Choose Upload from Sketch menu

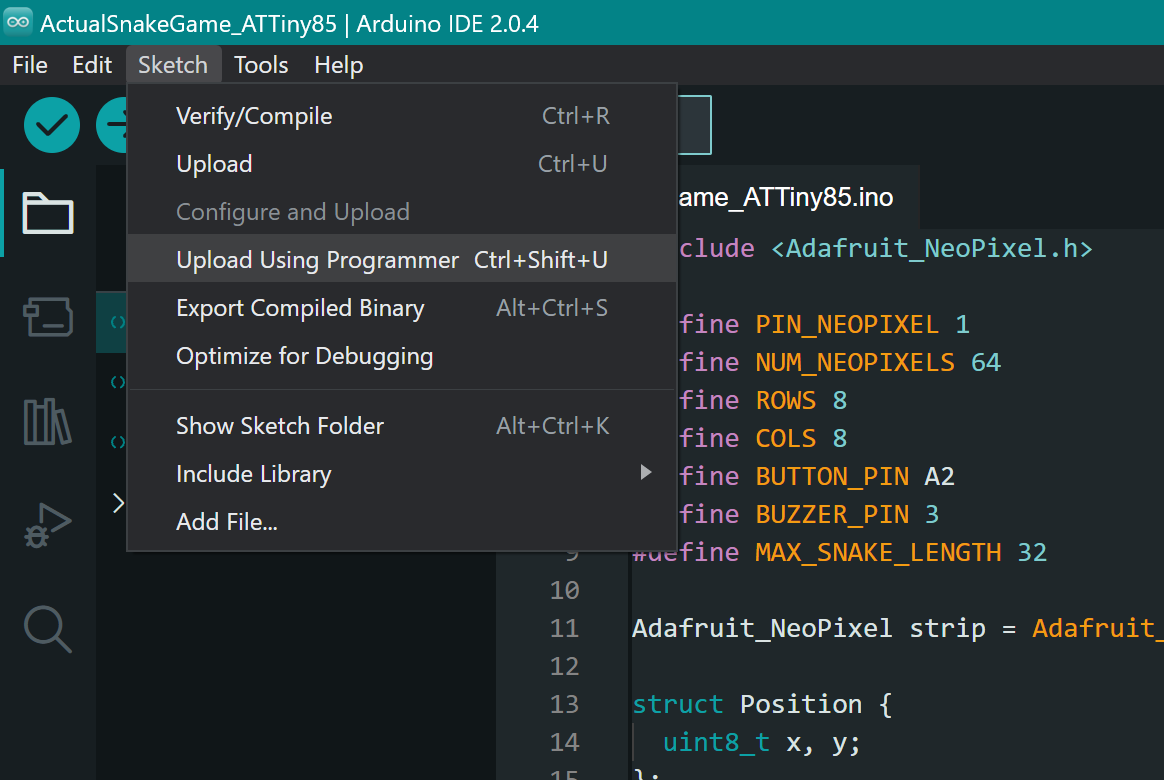402,164
